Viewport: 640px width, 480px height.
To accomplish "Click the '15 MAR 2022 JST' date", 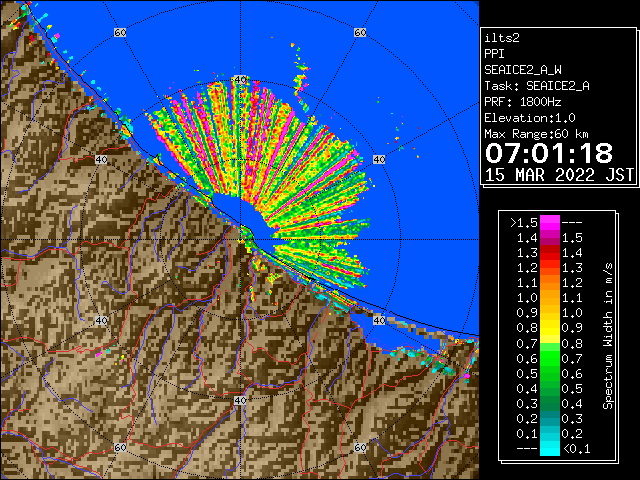I will 559,175.
